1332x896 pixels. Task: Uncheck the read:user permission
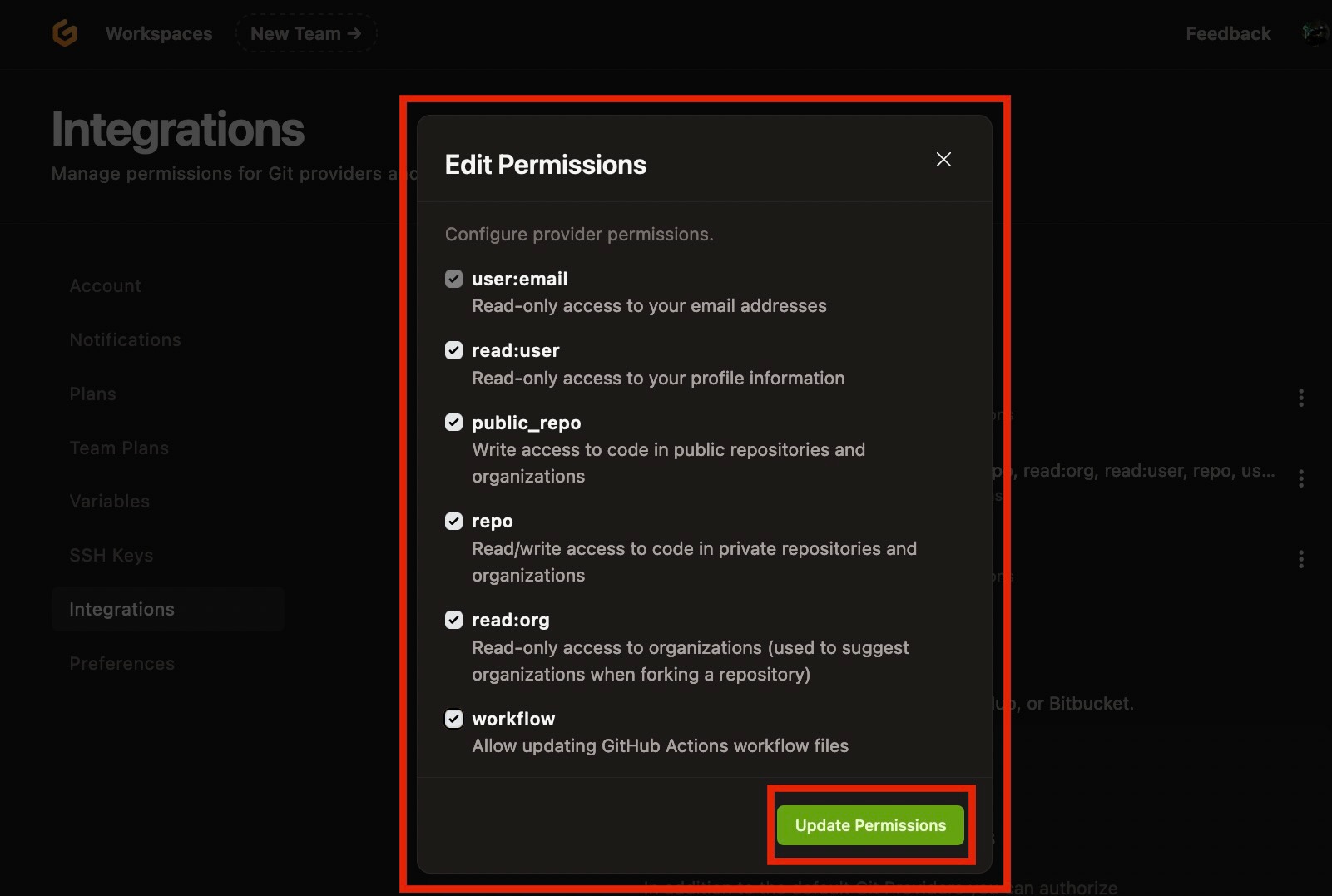pyautogui.click(x=453, y=350)
